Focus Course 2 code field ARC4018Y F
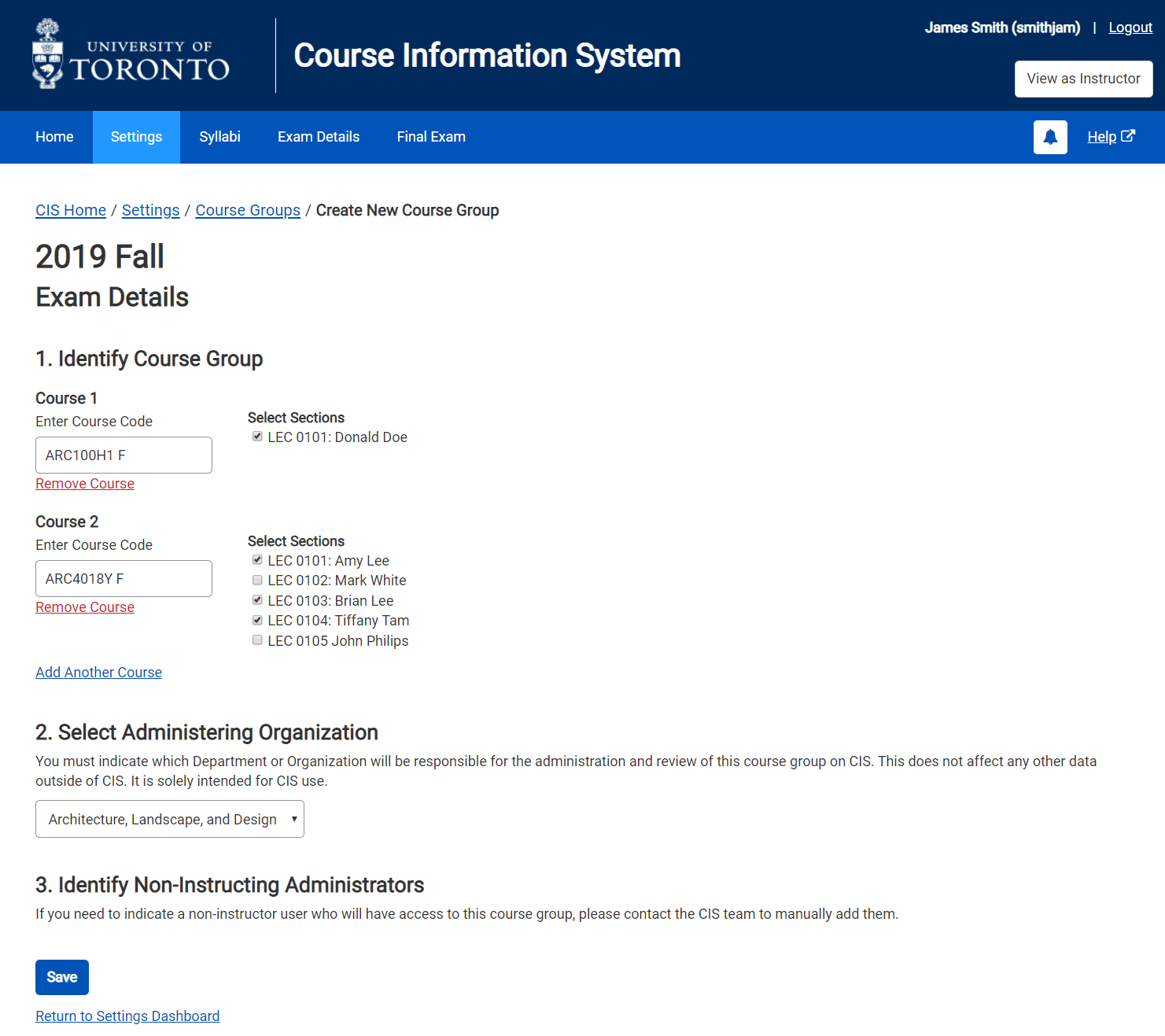 coord(124,578)
